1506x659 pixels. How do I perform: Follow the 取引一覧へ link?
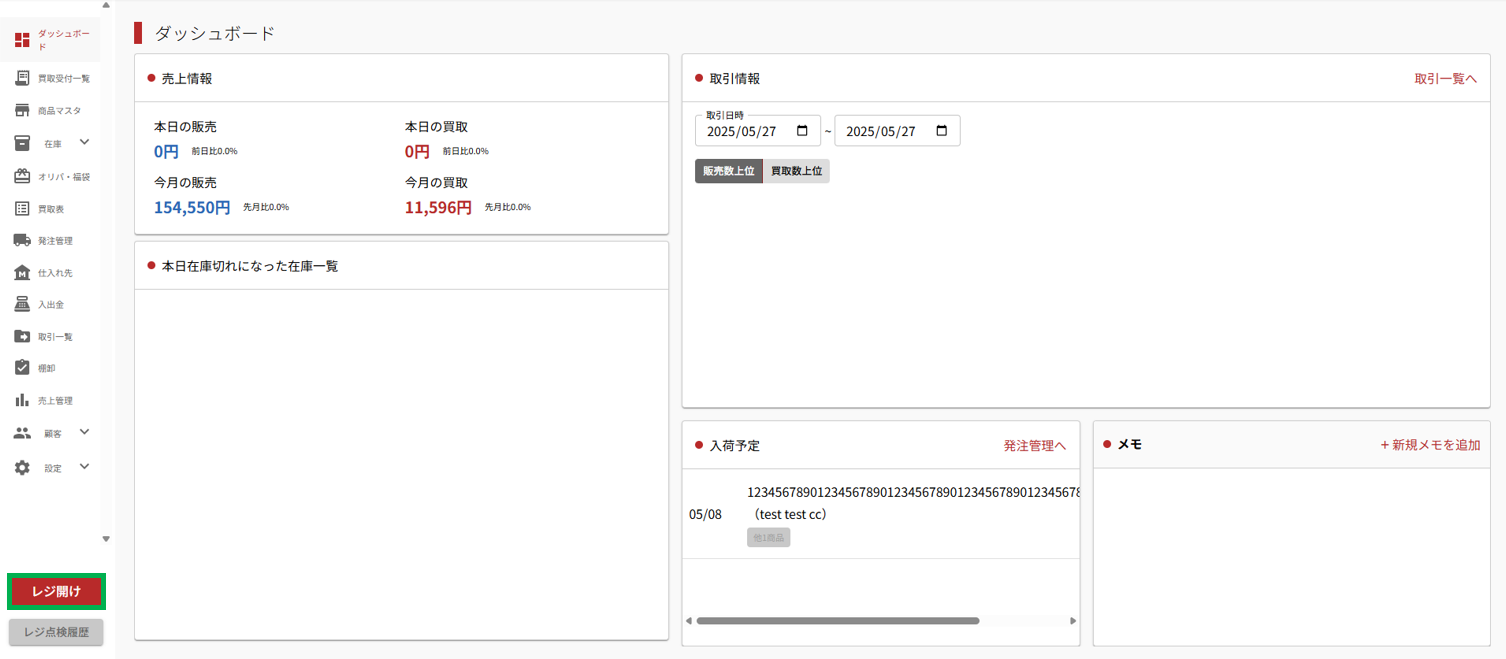coord(1445,78)
